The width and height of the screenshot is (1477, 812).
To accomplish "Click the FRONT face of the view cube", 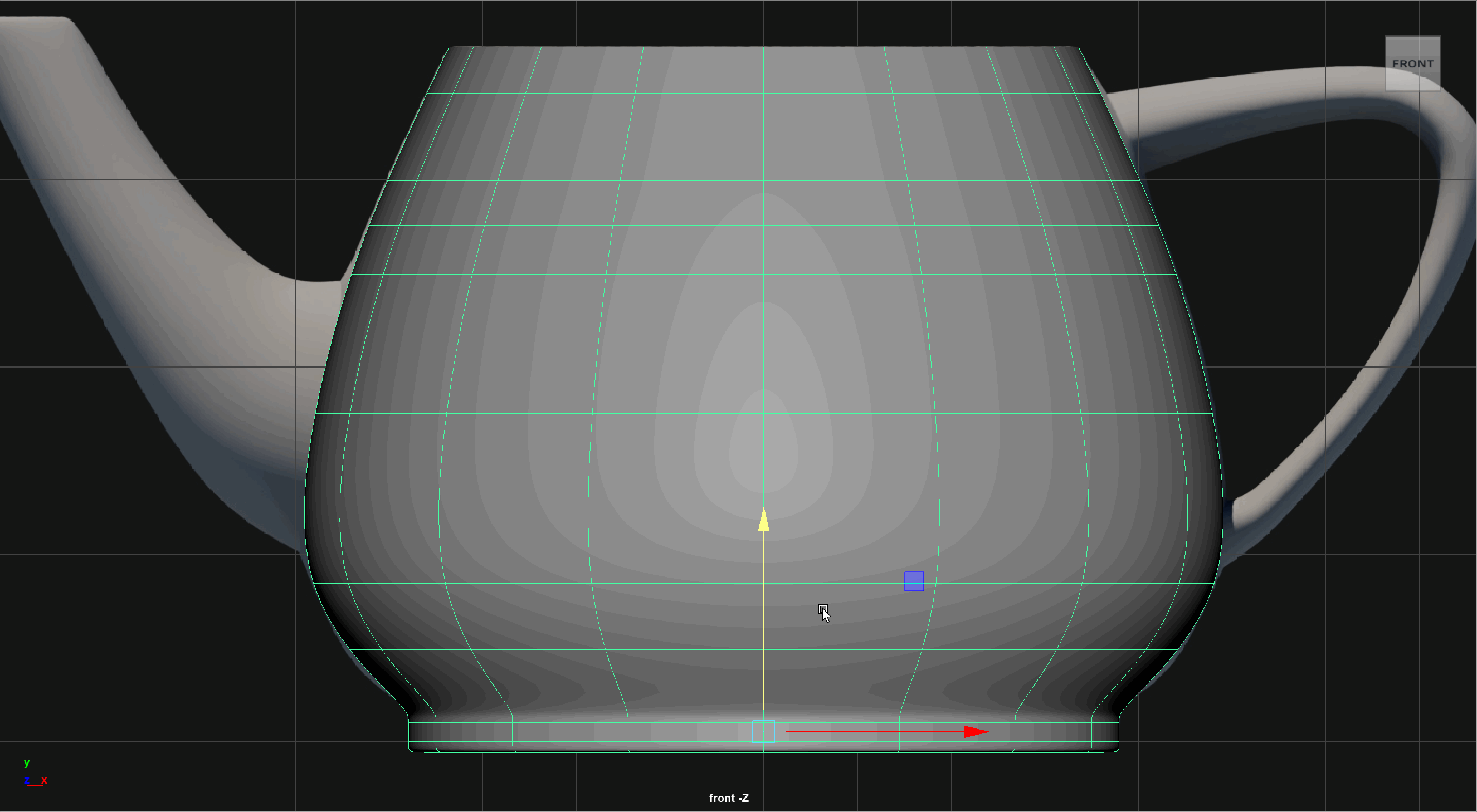I will 1412,63.
